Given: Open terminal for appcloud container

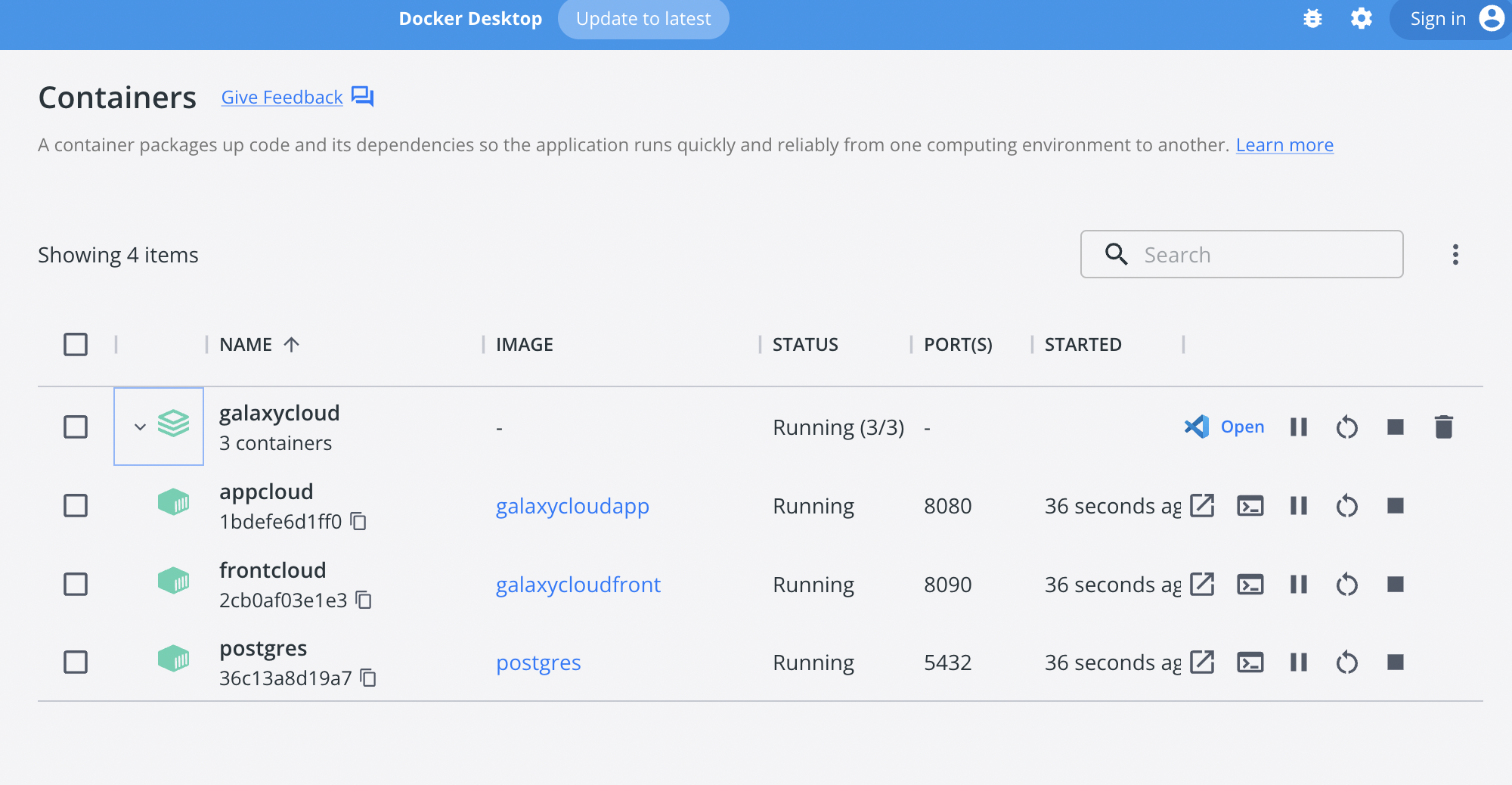Looking at the screenshot, I should [1250, 506].
